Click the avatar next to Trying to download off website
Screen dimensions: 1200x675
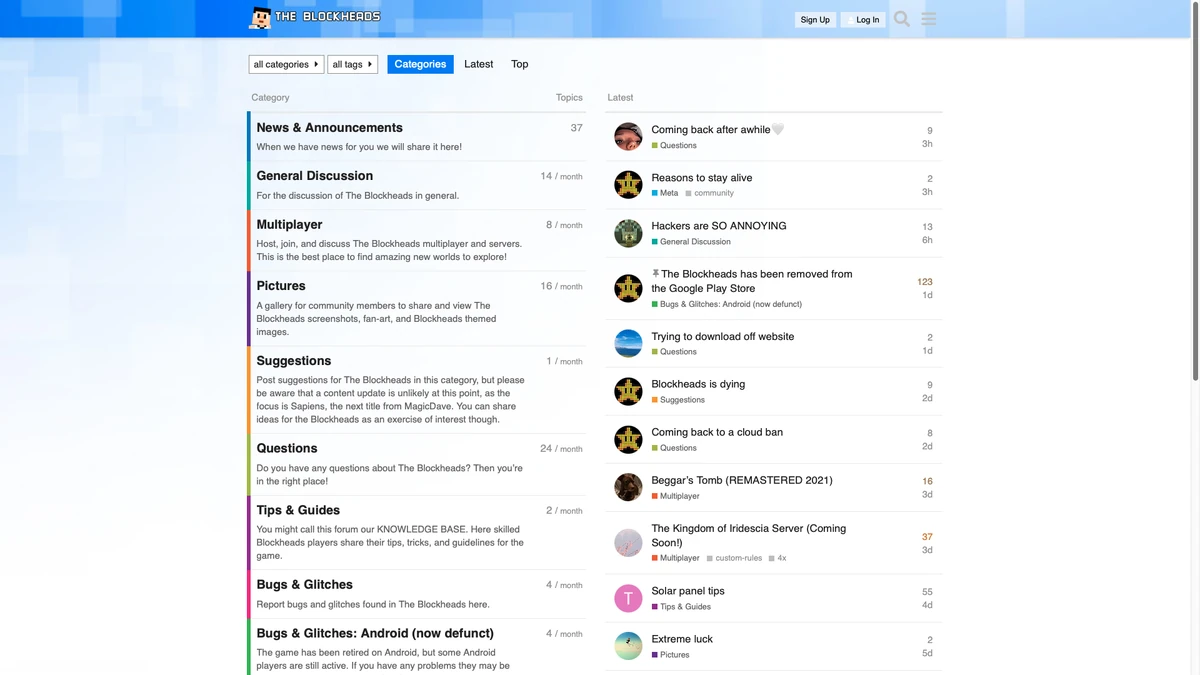click(x=628, y=343)
